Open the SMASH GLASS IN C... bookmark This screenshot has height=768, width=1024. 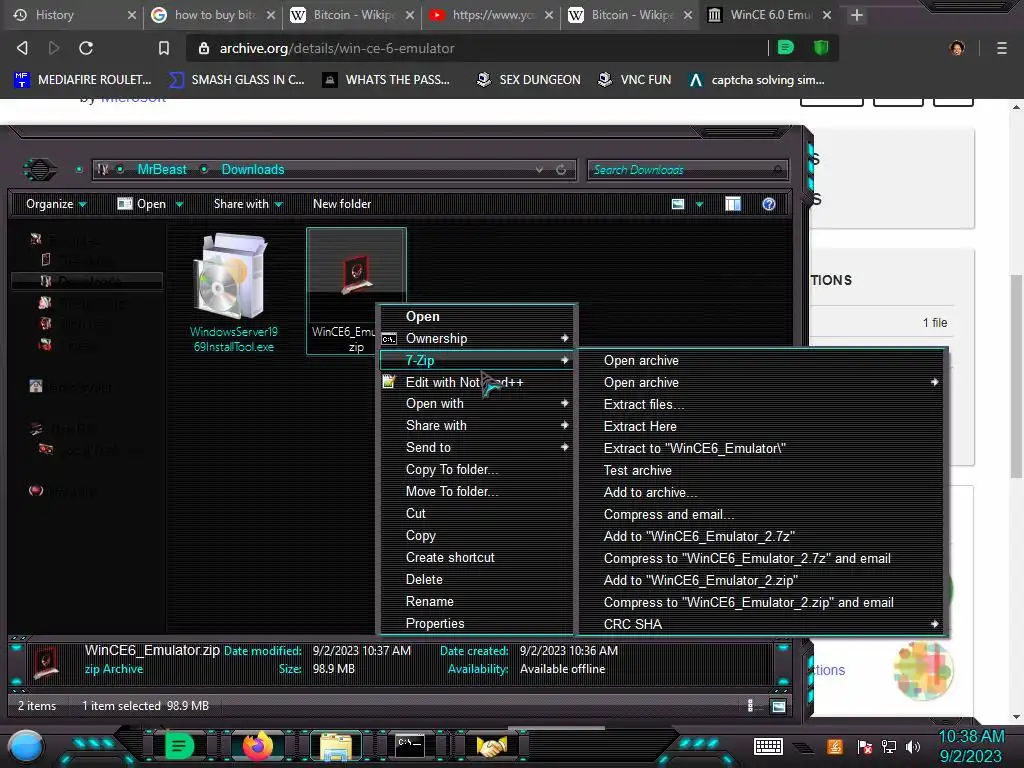click(x=236, y=80)
